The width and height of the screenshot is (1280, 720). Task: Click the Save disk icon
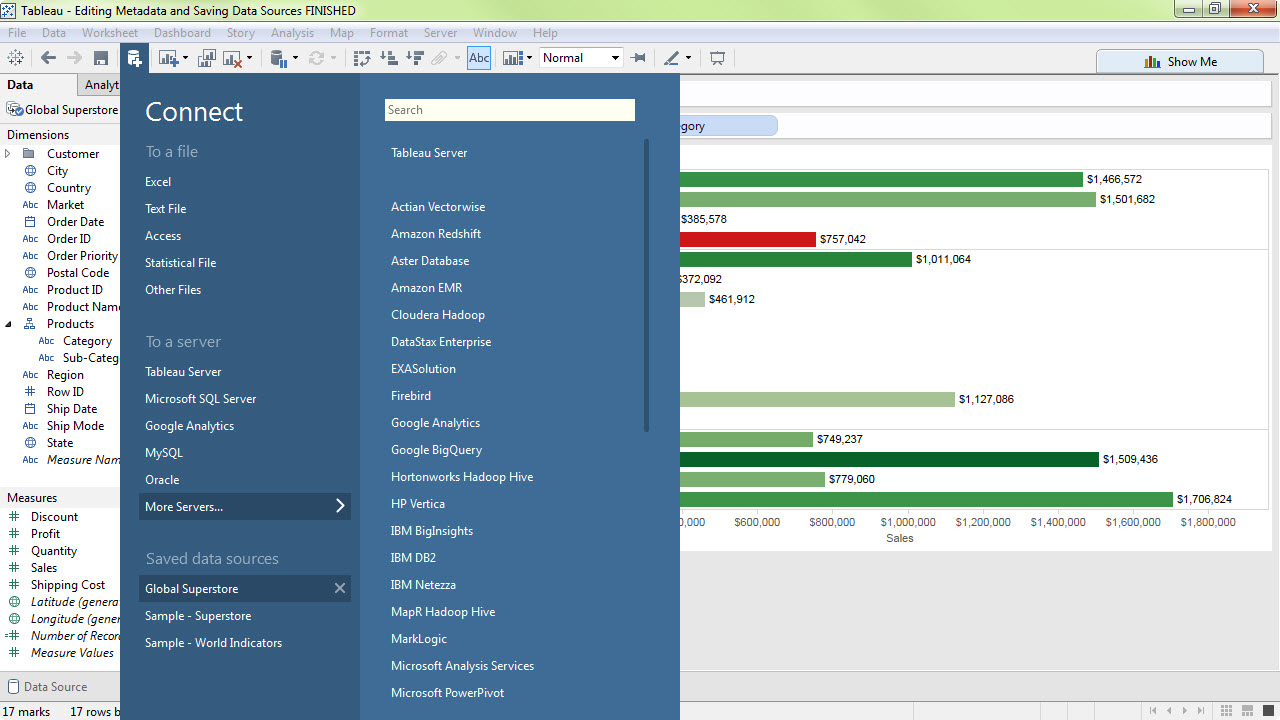(100, 58)
